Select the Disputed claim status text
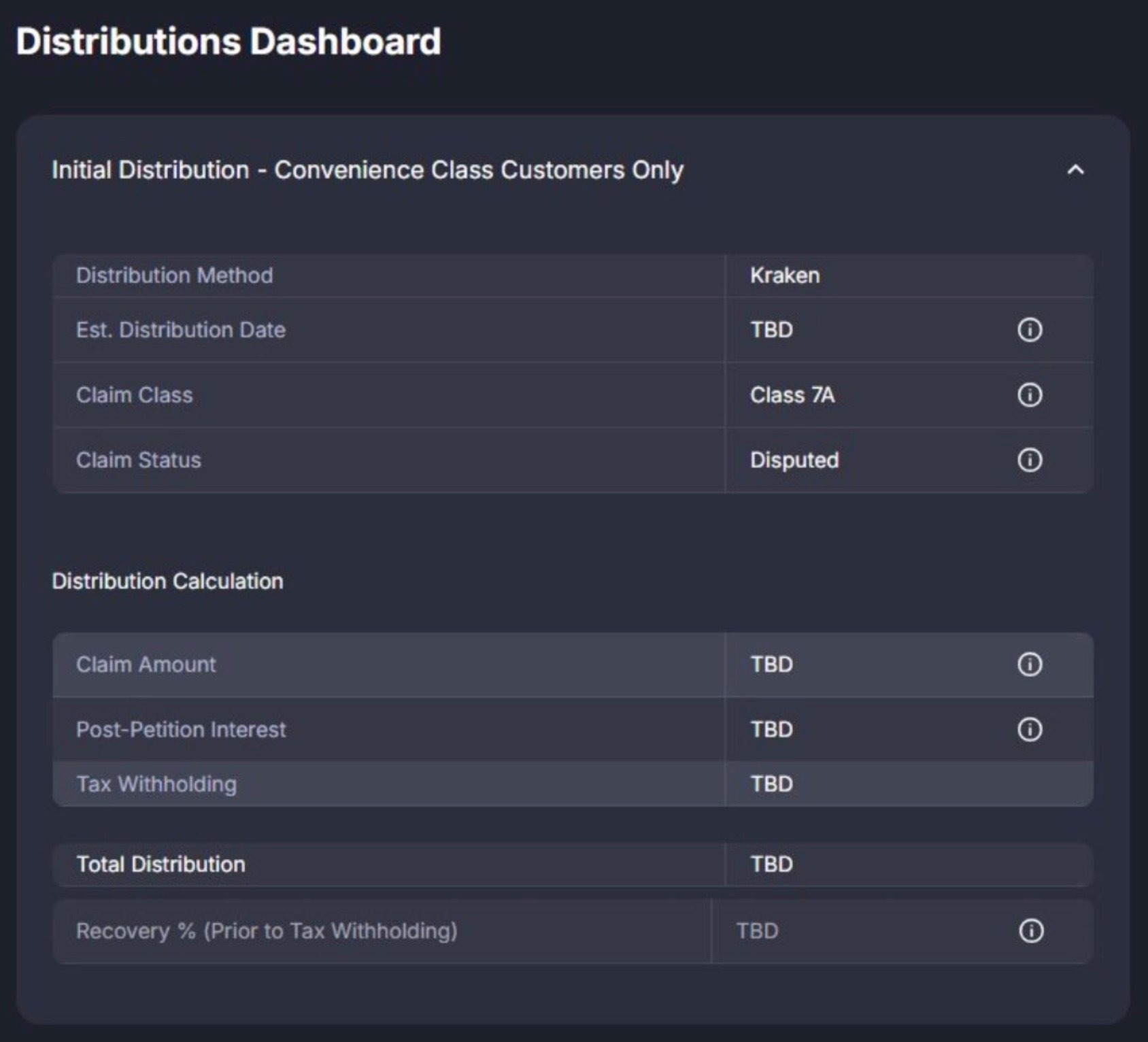 tap(794, 460)
